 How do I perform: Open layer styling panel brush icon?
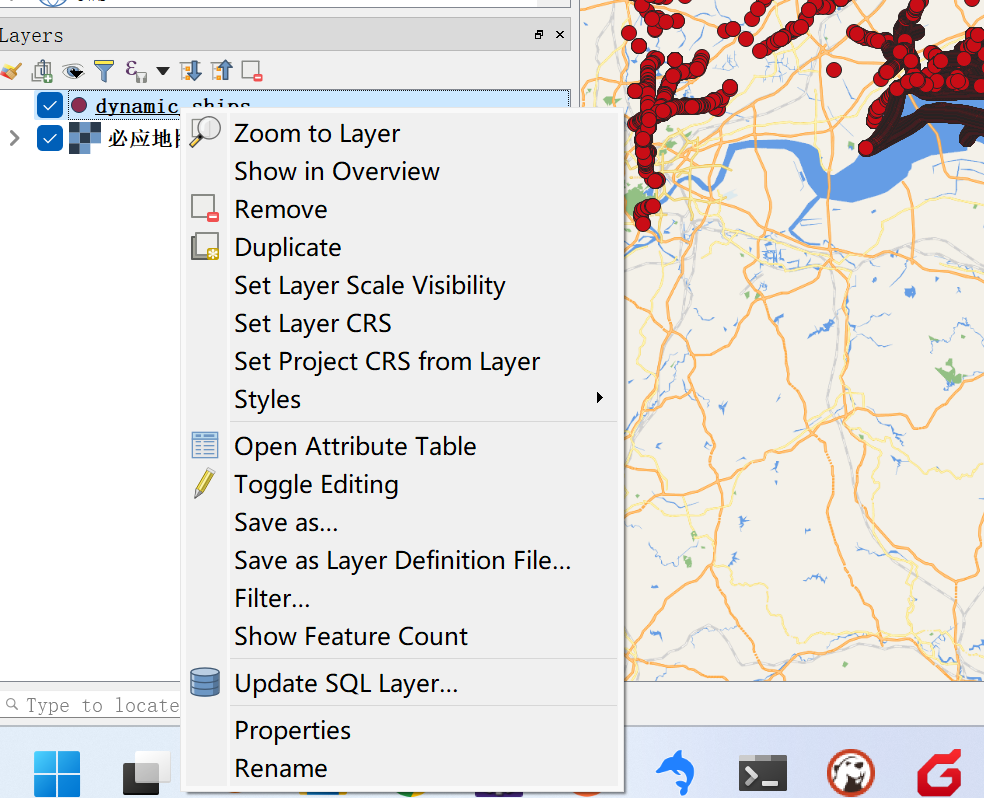(x=11, y=71)
